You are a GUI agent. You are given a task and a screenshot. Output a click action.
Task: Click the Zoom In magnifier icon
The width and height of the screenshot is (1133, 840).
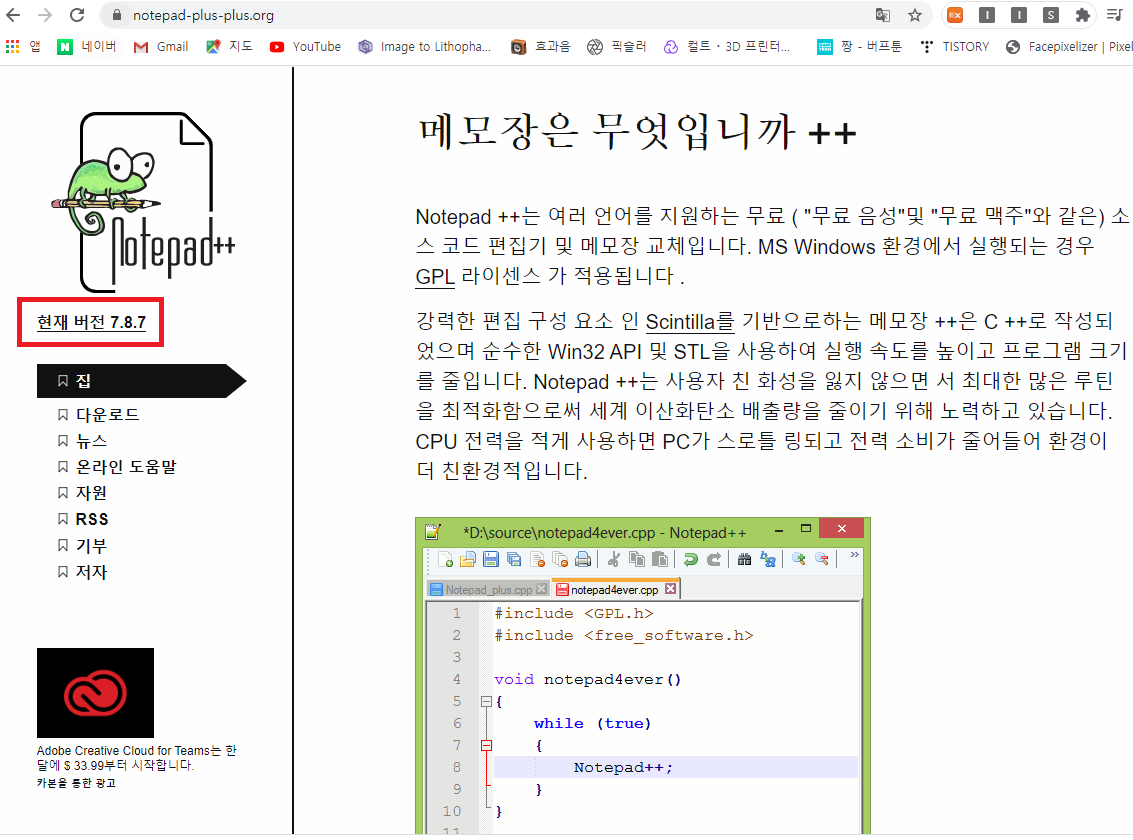[x=798, y=558]
